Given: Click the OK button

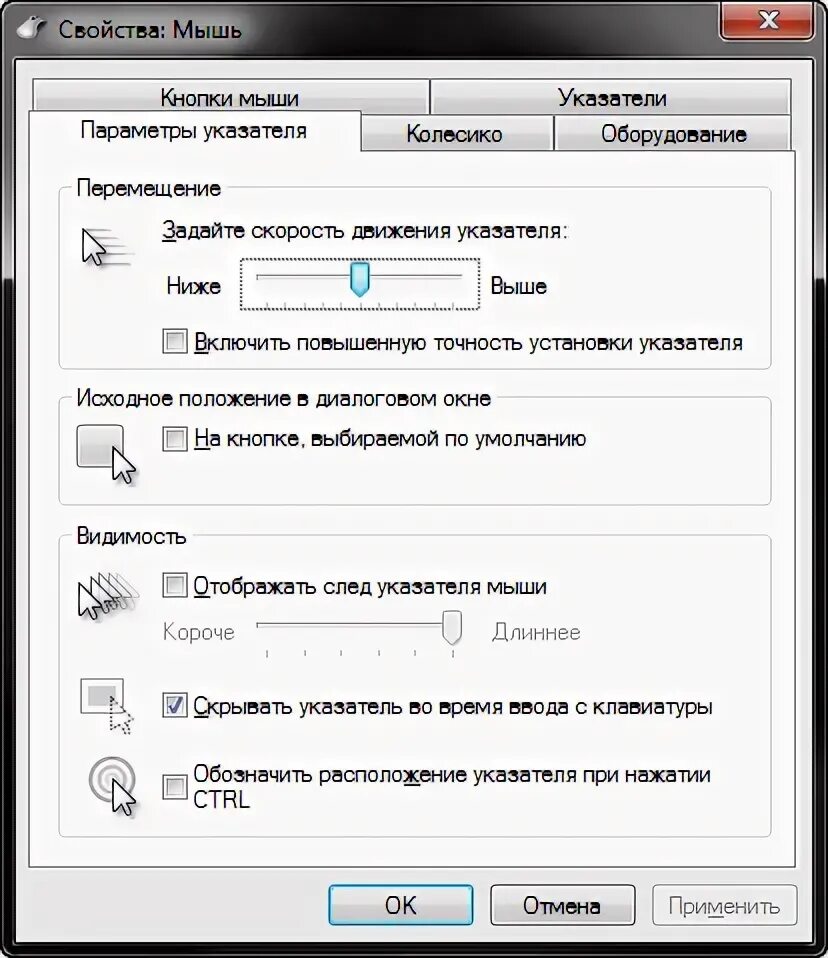Looking at the screenshot, I should coord(400,905).
